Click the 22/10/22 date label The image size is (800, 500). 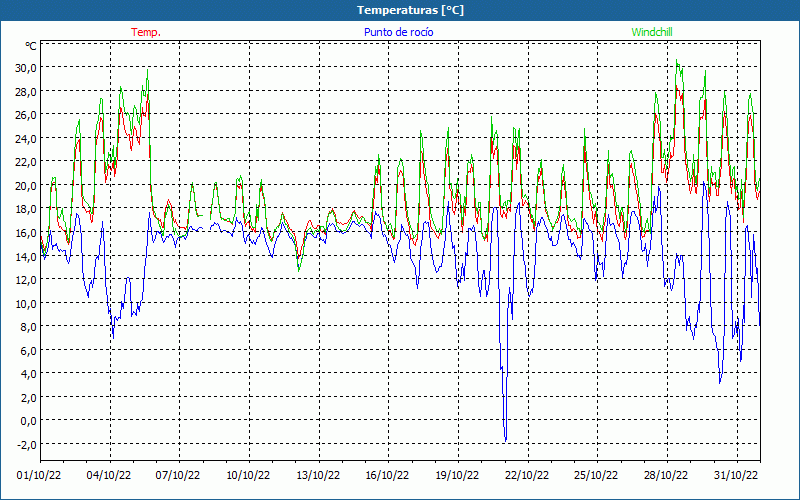coord(527,476)
